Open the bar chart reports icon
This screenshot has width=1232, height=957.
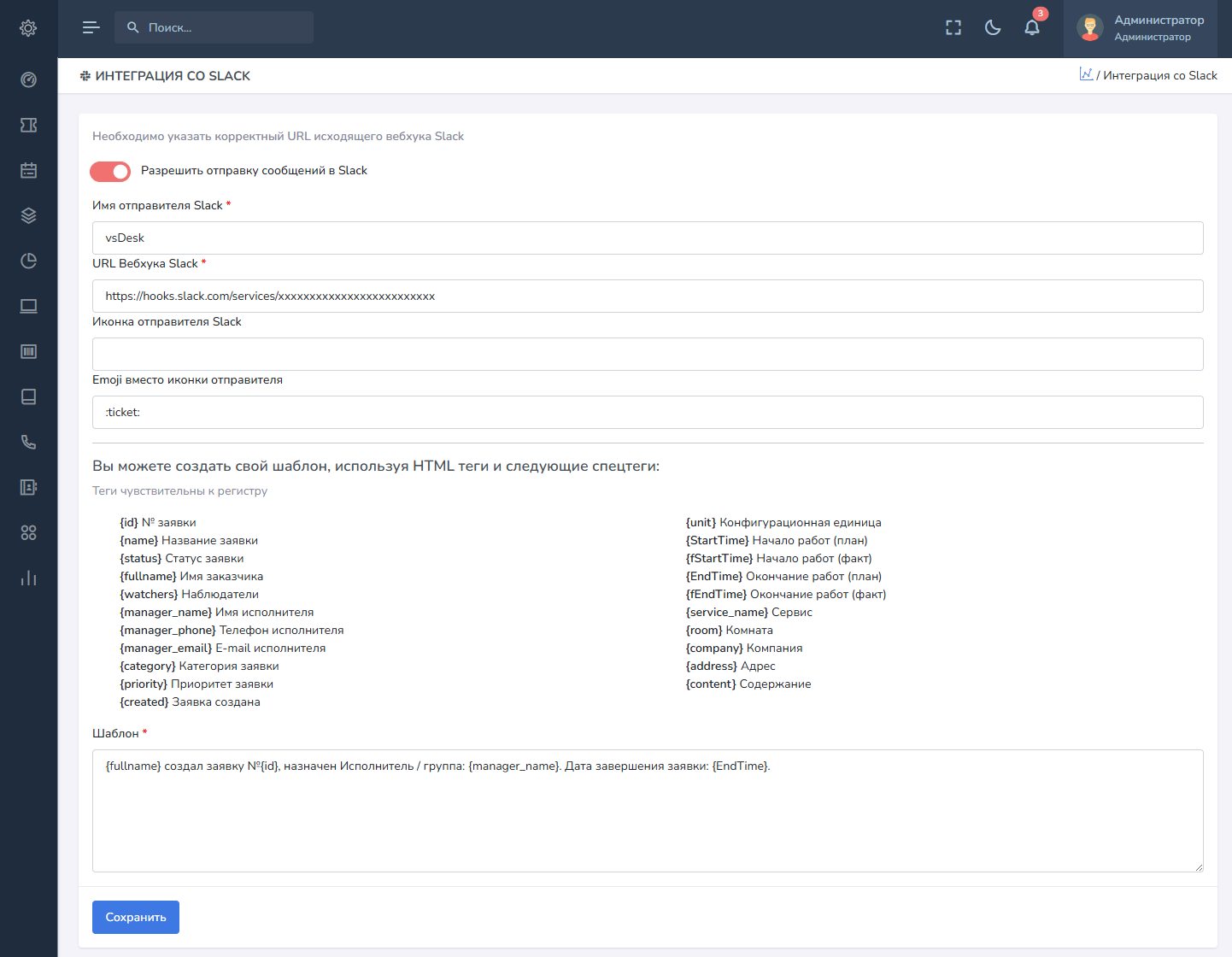(28, 578)
